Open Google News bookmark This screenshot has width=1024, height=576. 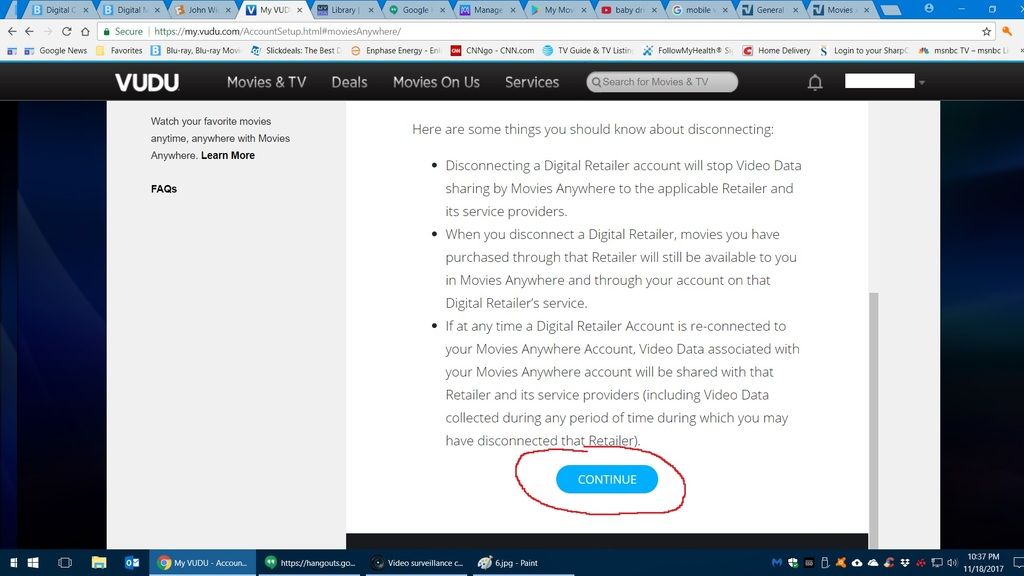(x=56, y=50)
